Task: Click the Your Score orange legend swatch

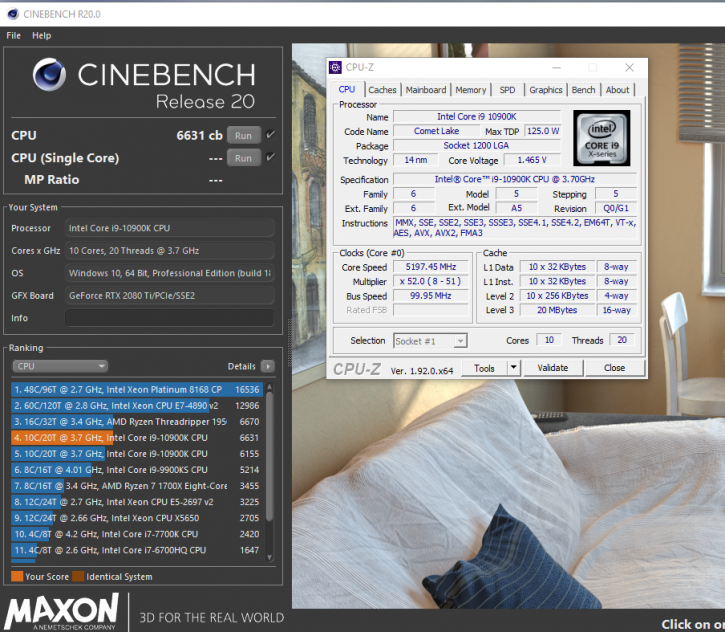Action: point(17,577)
